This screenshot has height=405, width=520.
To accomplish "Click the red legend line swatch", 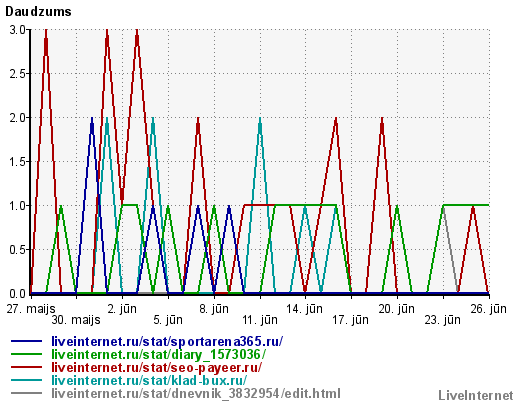I will [26, 367].
